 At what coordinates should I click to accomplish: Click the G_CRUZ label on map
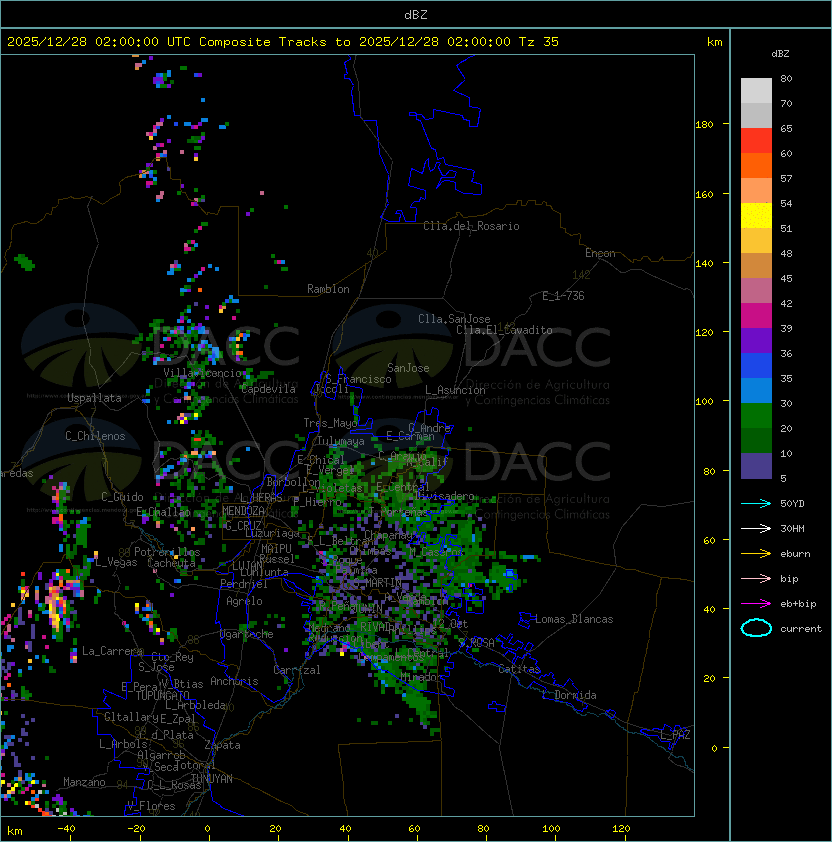243,525
